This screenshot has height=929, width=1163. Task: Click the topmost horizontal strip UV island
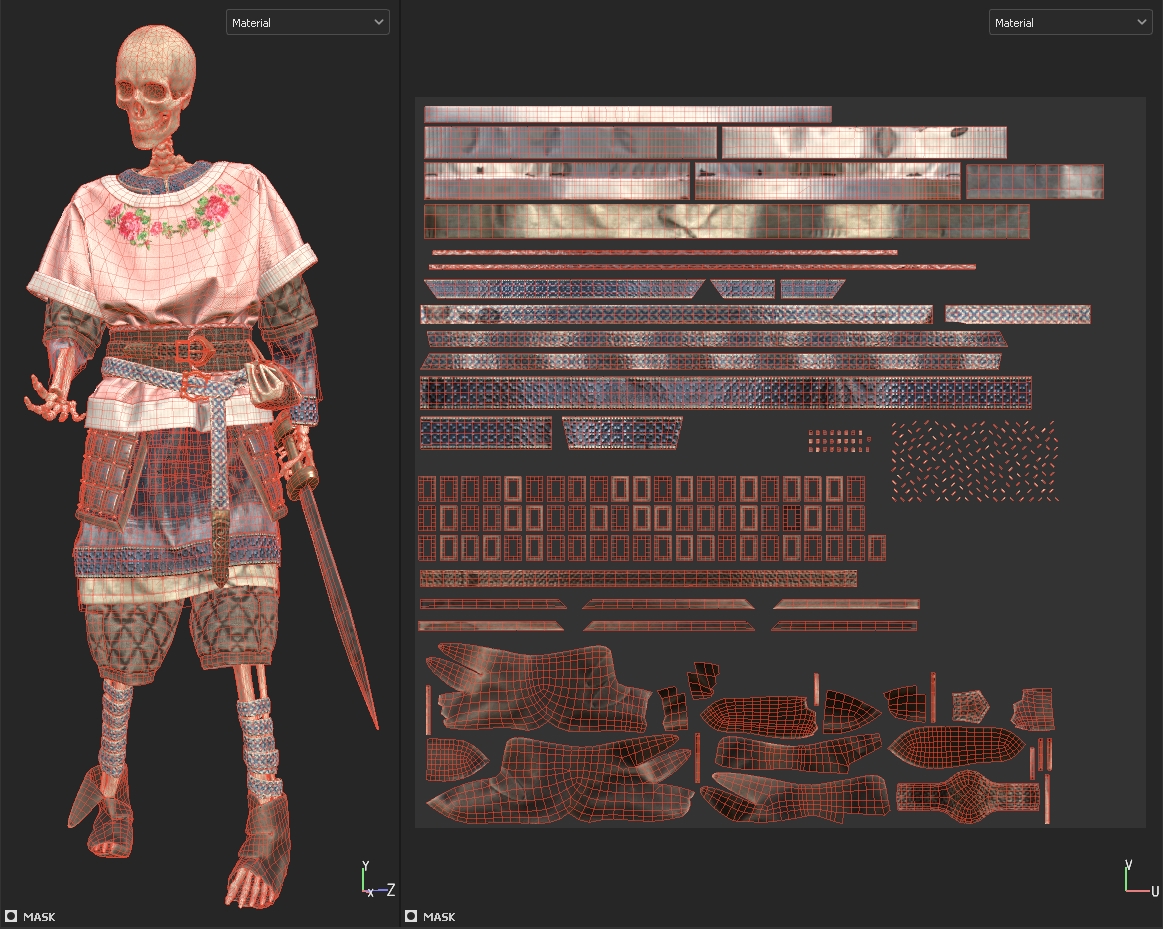(627, 114)
